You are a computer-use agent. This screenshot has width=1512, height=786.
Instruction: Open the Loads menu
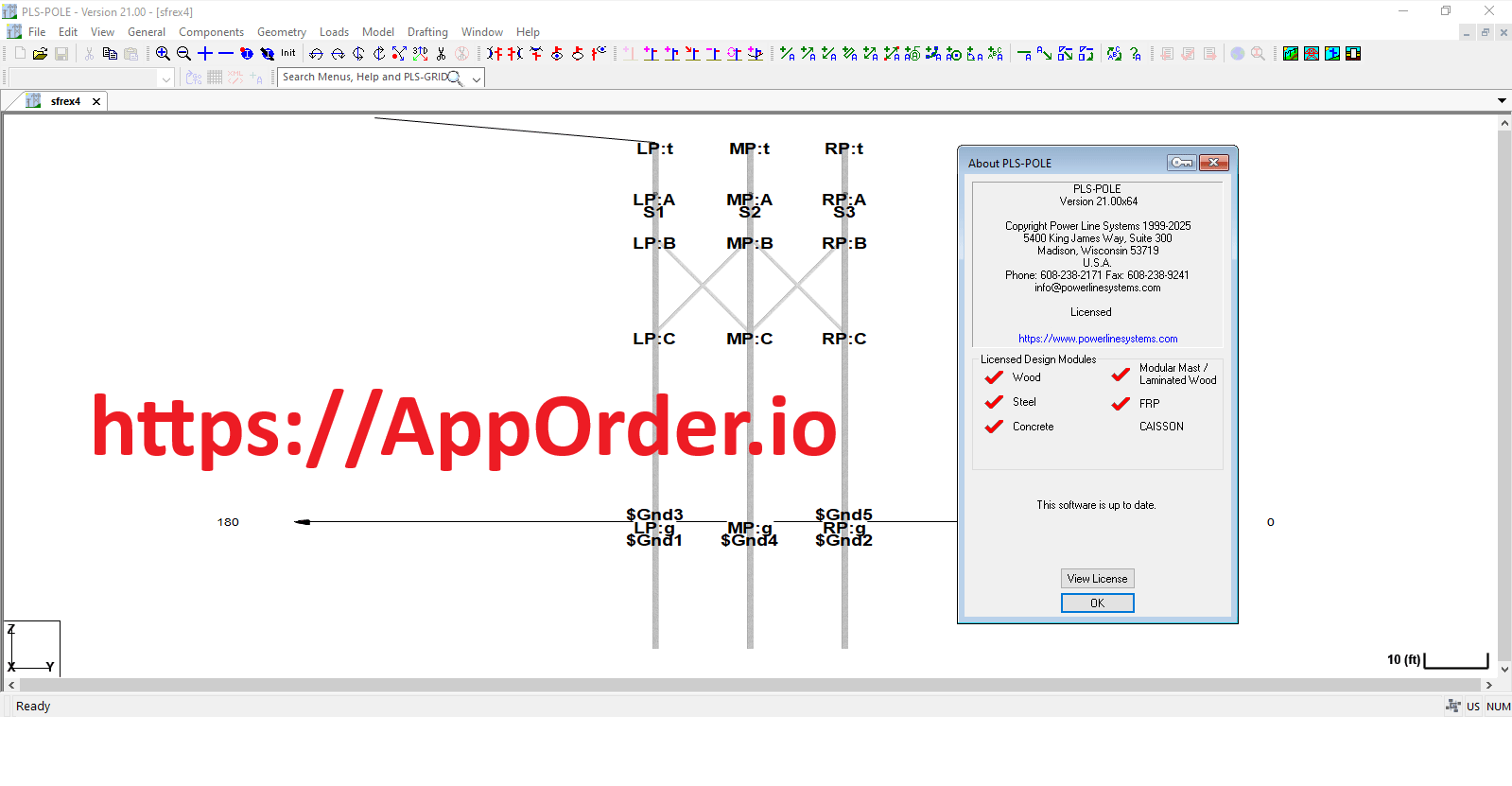click(x=334, y=32)
